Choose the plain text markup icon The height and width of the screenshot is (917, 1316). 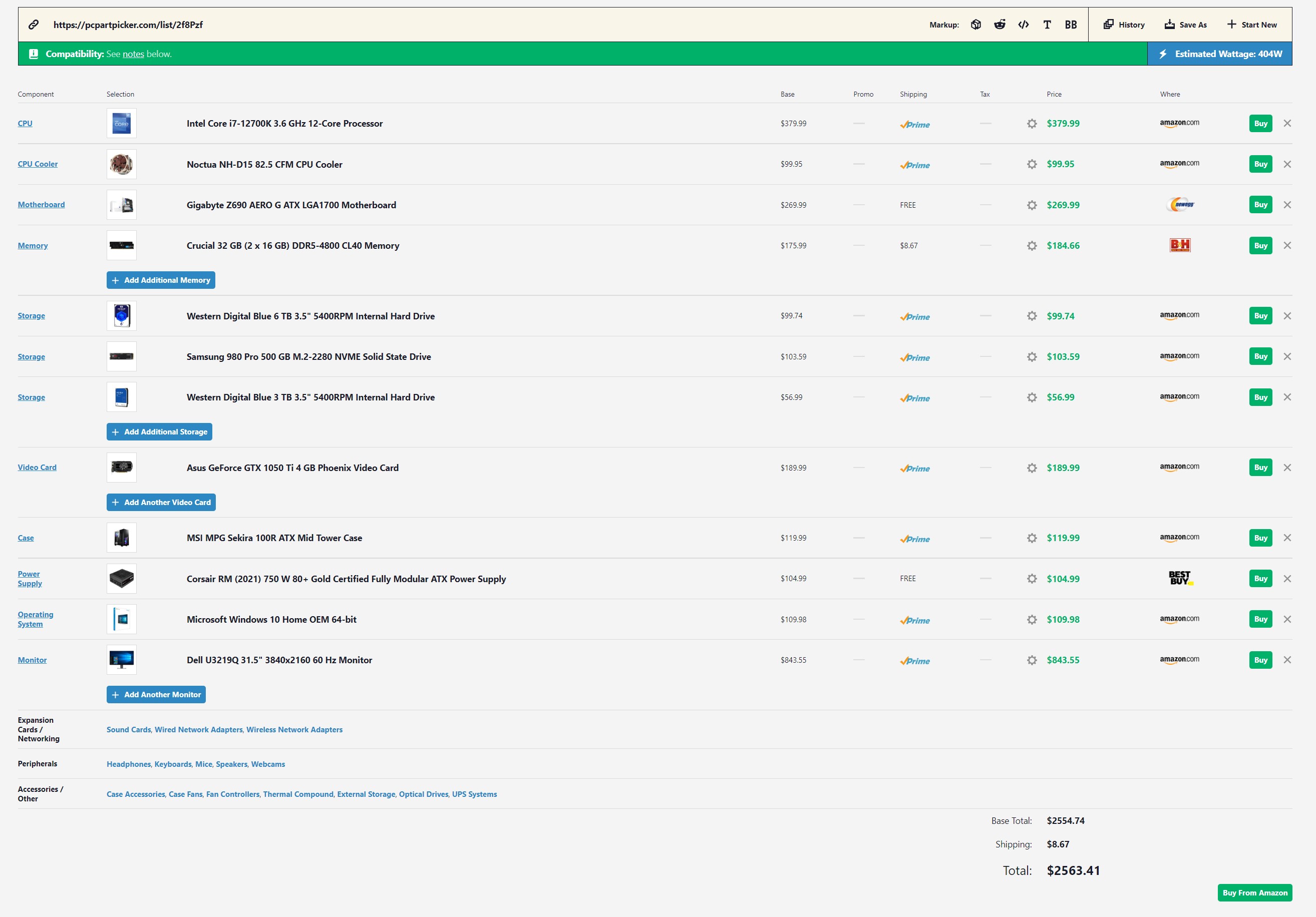(1047, 25)
